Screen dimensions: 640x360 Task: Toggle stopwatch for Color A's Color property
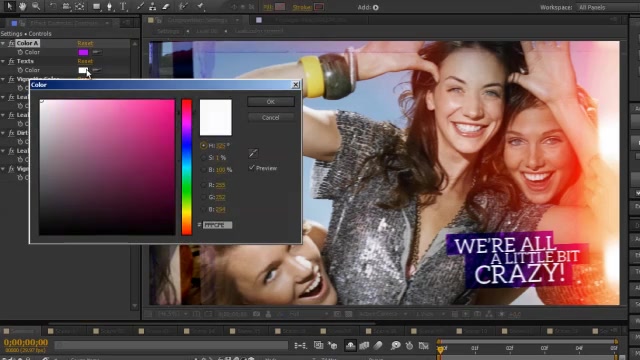20,52
